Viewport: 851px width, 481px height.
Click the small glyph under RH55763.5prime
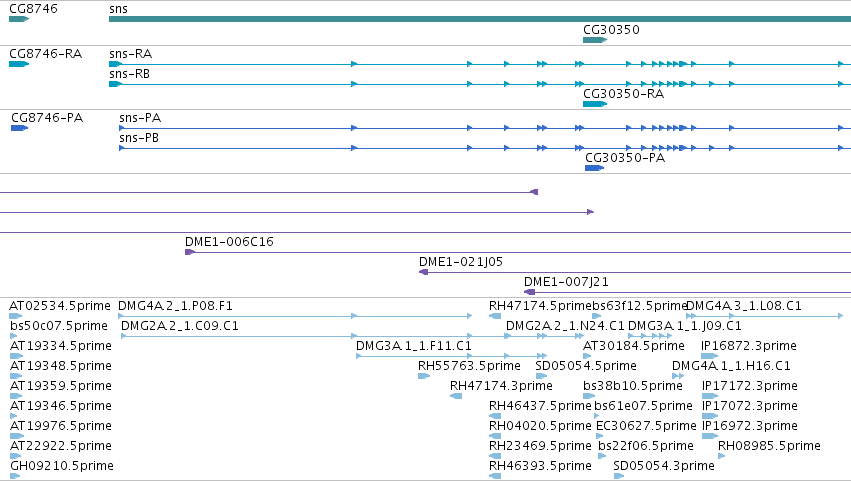coord(424,376)
